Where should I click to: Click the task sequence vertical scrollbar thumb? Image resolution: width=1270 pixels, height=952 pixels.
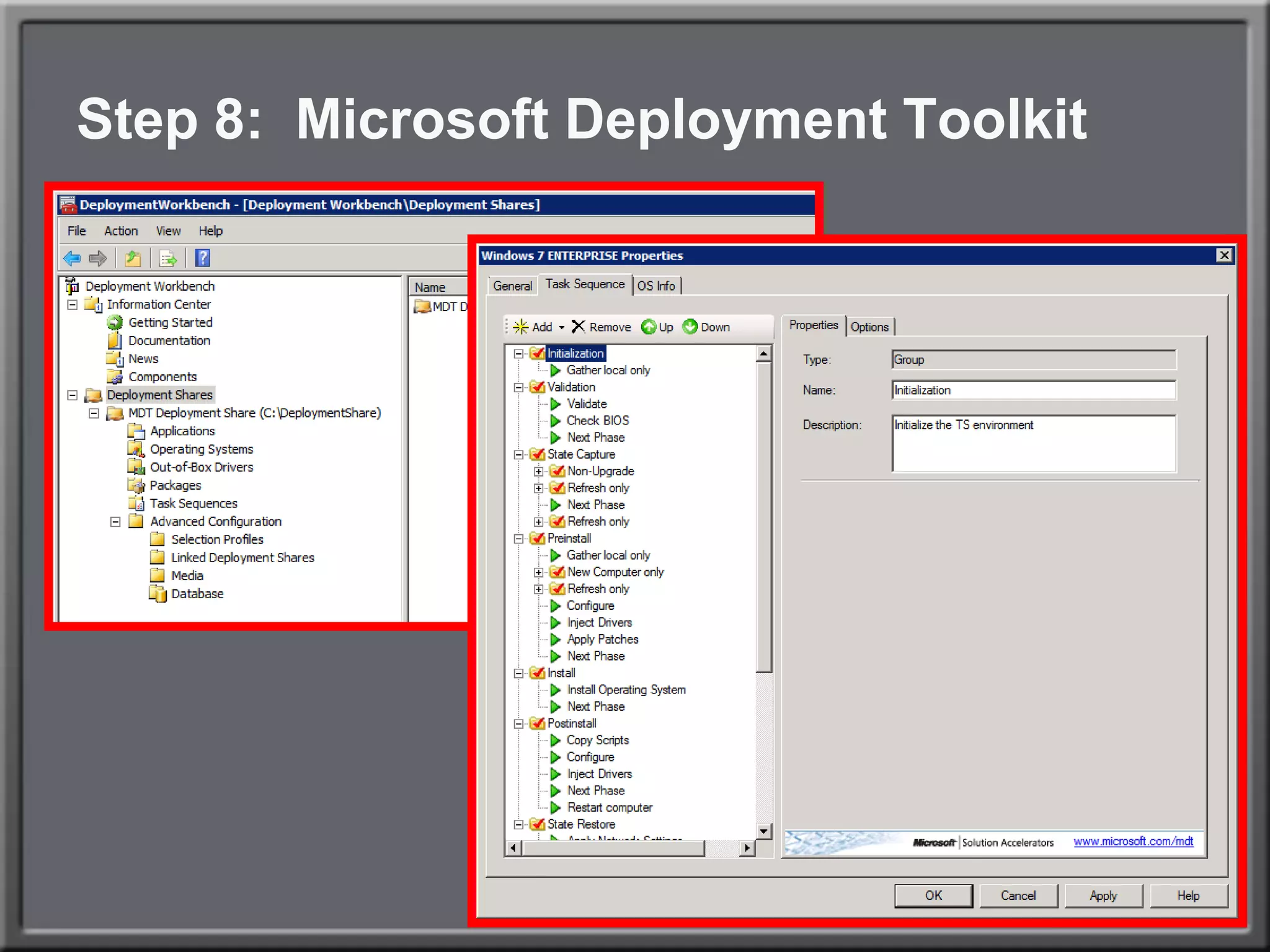pyautogui.click(x=764, y=517)
